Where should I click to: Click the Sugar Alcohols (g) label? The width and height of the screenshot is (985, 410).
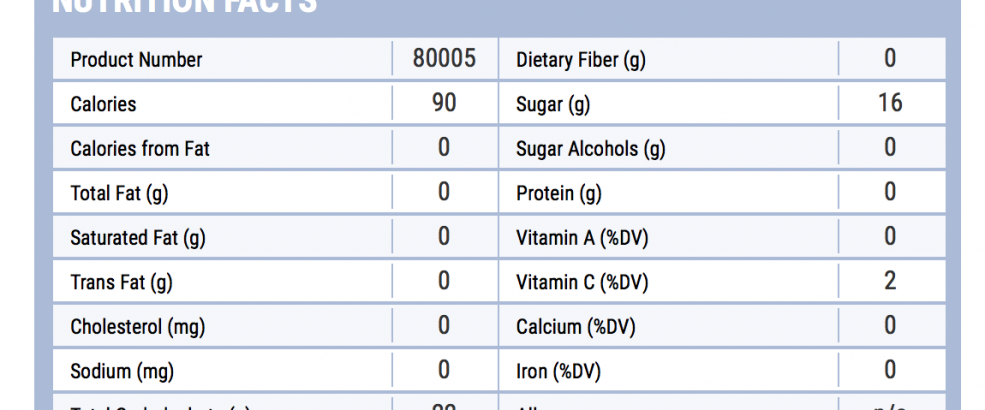(x=590, y=149)
